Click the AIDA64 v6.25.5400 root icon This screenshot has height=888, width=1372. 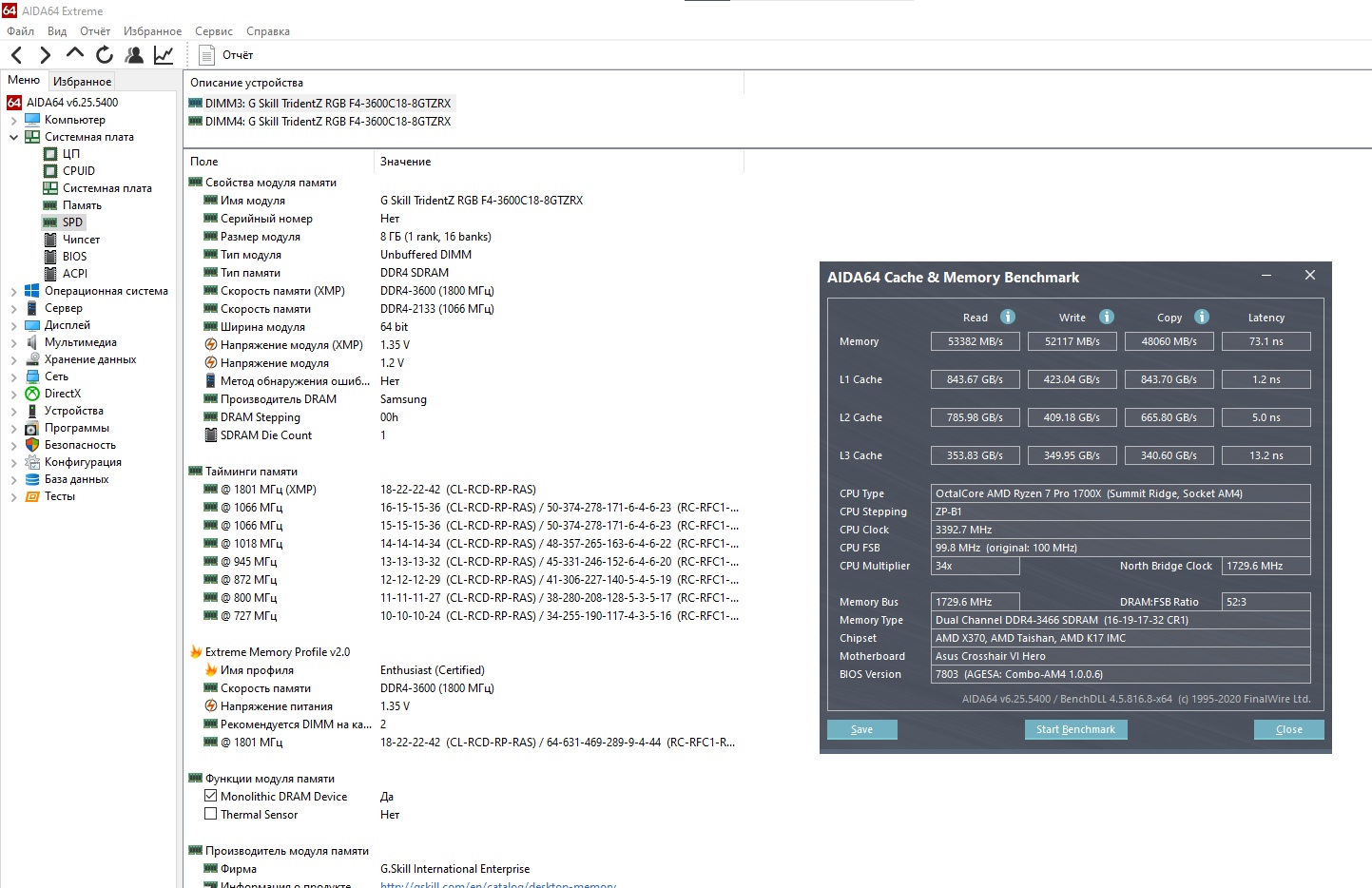(14, 103)
